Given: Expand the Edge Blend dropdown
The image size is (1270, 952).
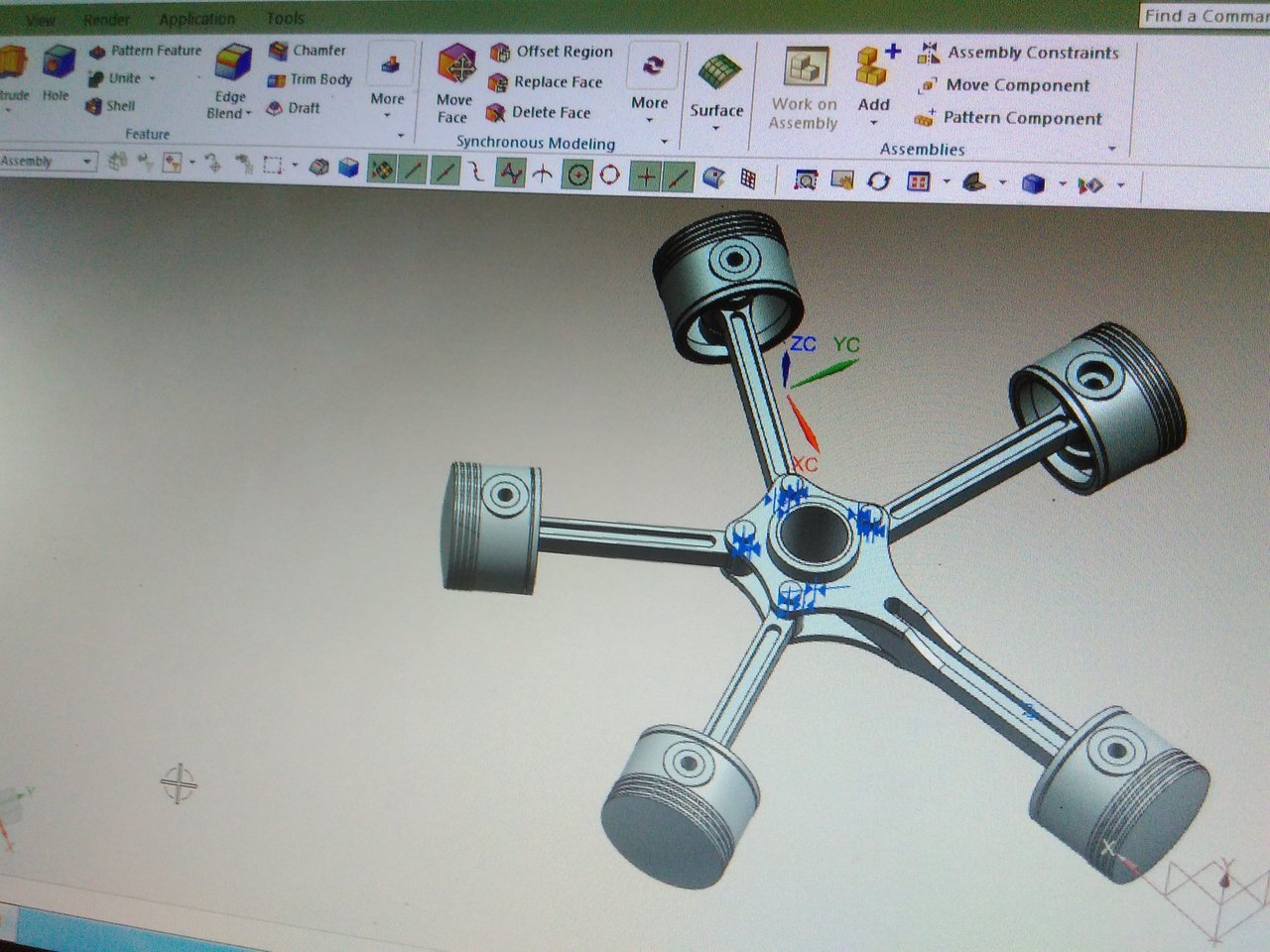Looking at the screenshot, I should point(248,114).
